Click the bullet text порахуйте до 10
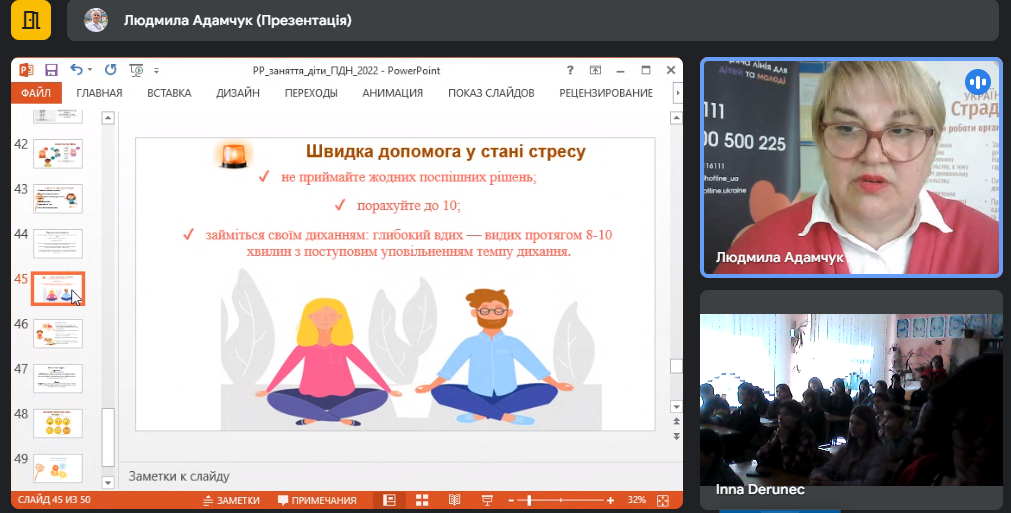The image size is (1011, 513). (x=409, y=206)
